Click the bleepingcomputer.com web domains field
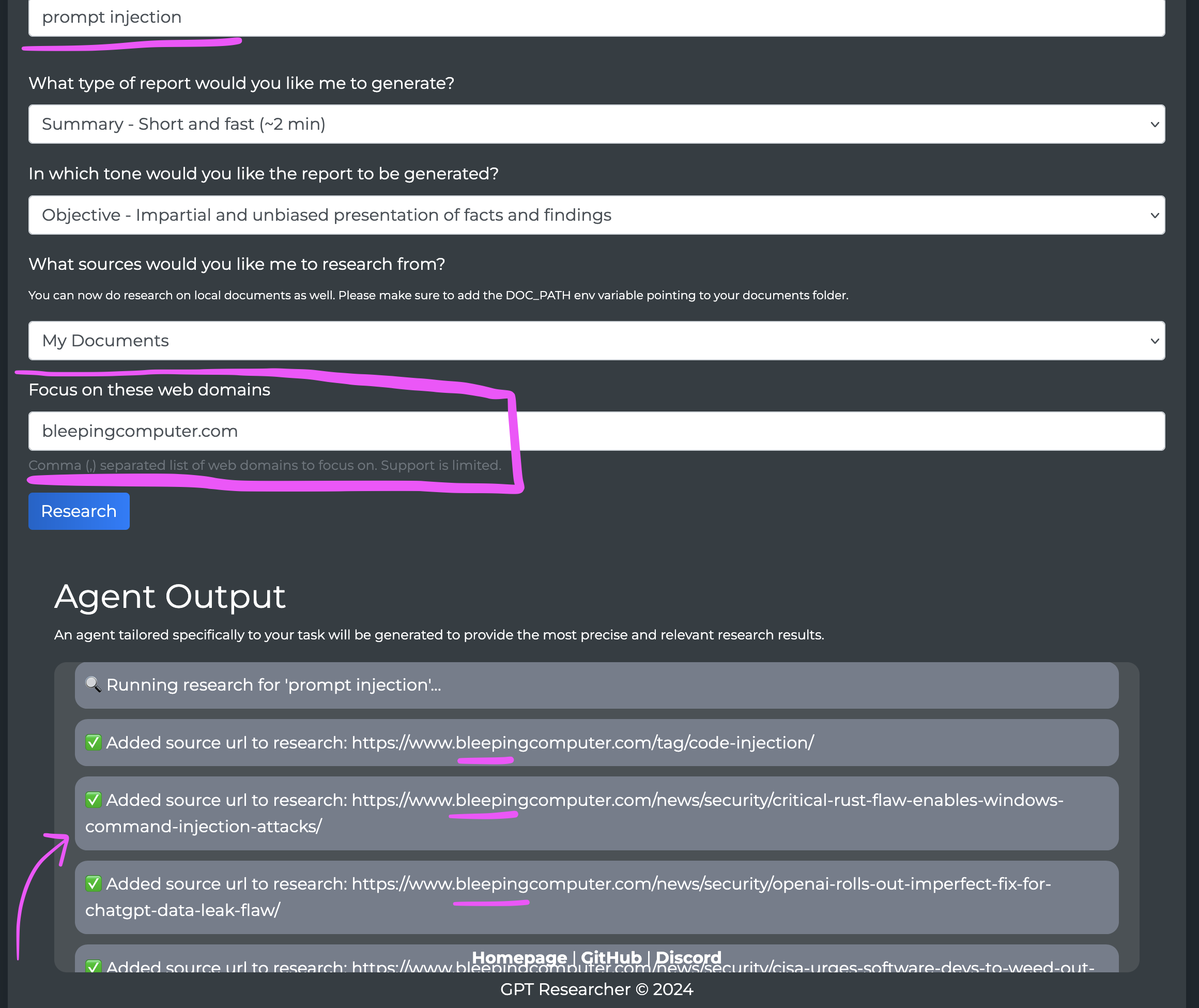 coord(596,431)
